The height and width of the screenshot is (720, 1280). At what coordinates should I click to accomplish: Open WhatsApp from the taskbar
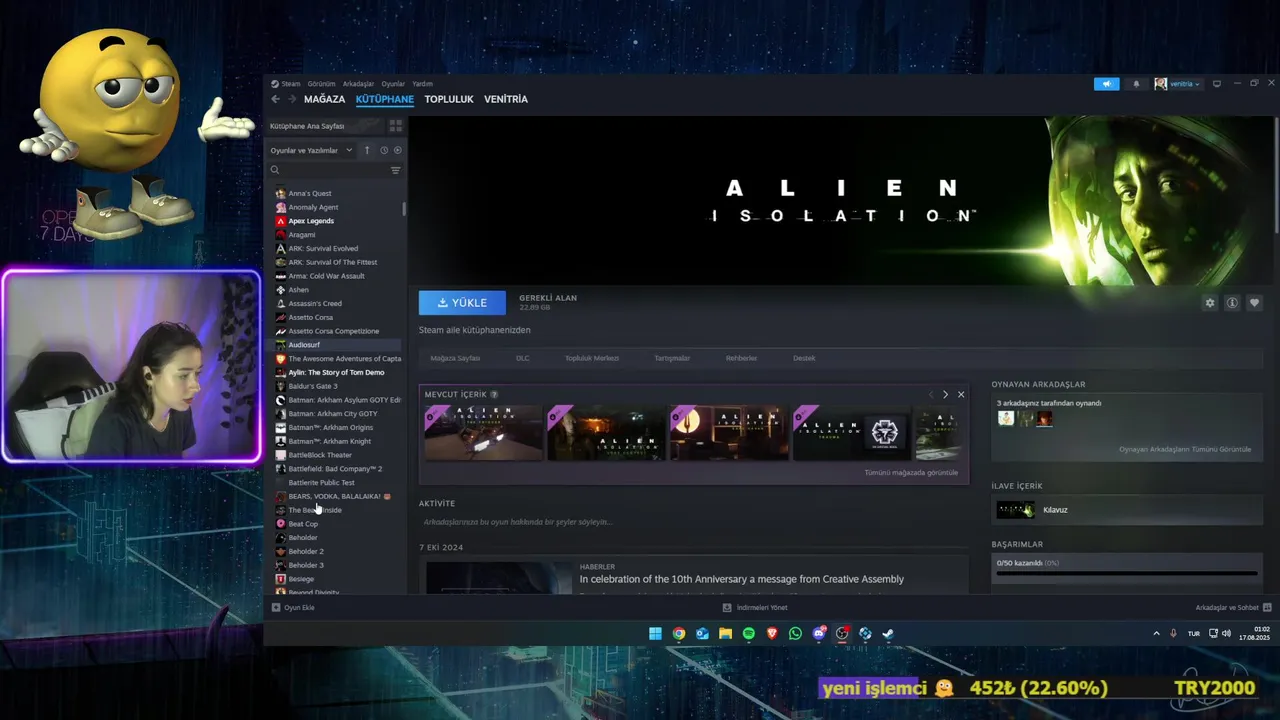[795, 633]
